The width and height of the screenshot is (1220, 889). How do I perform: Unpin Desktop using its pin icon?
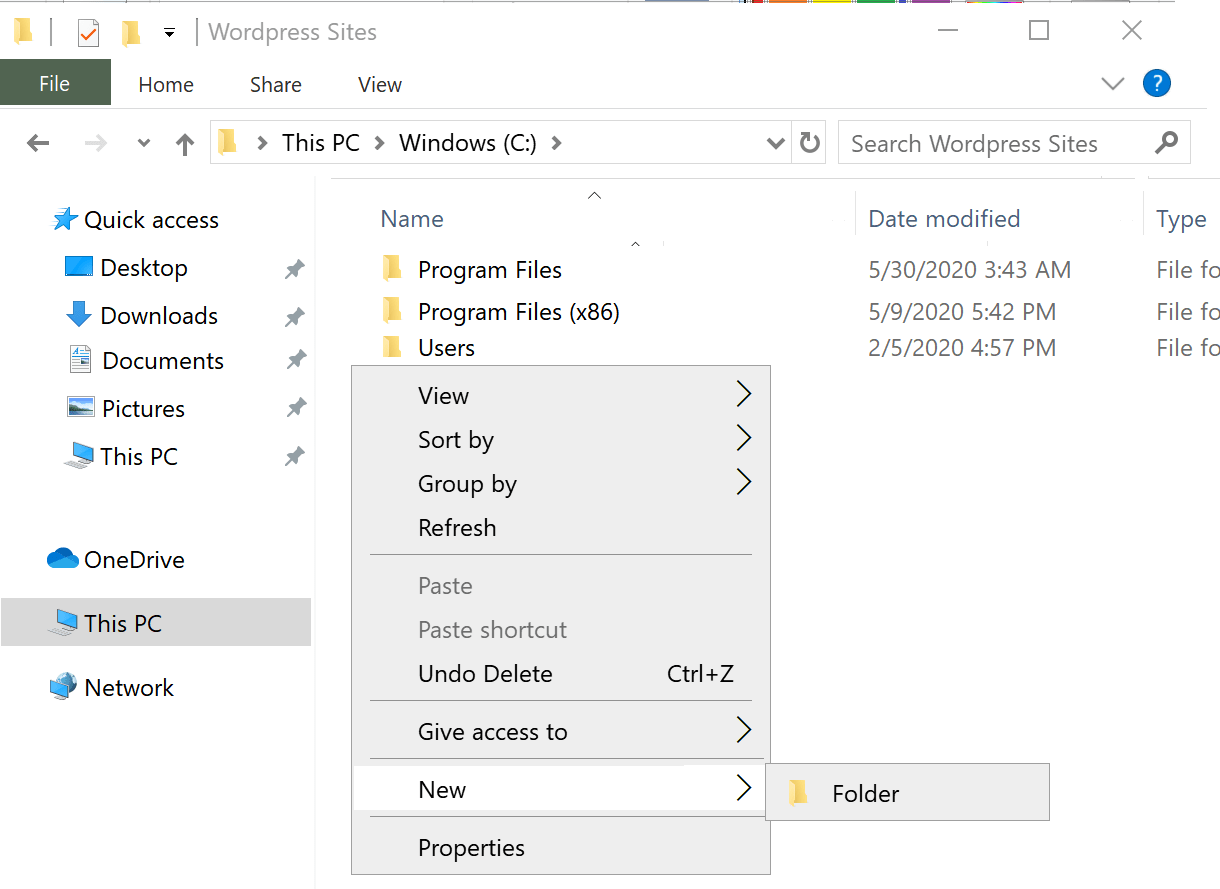click(x=294, y=269)
